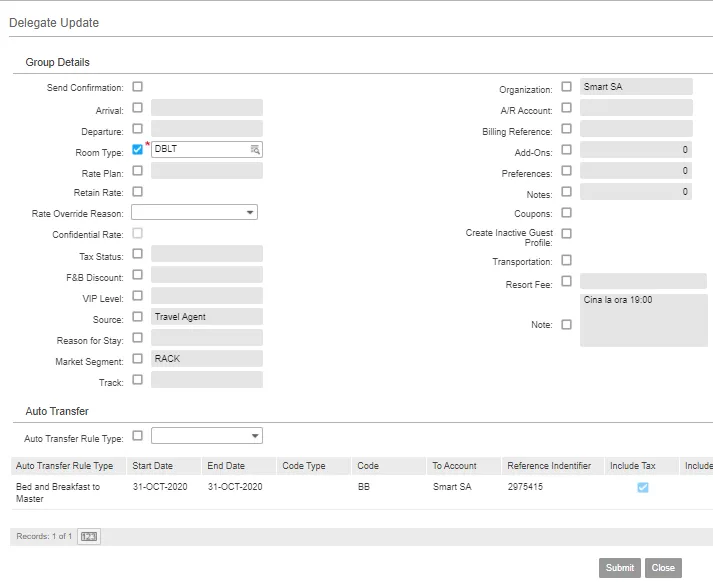Enable the Send Confirmation checkbox

[x=137, y=86]
